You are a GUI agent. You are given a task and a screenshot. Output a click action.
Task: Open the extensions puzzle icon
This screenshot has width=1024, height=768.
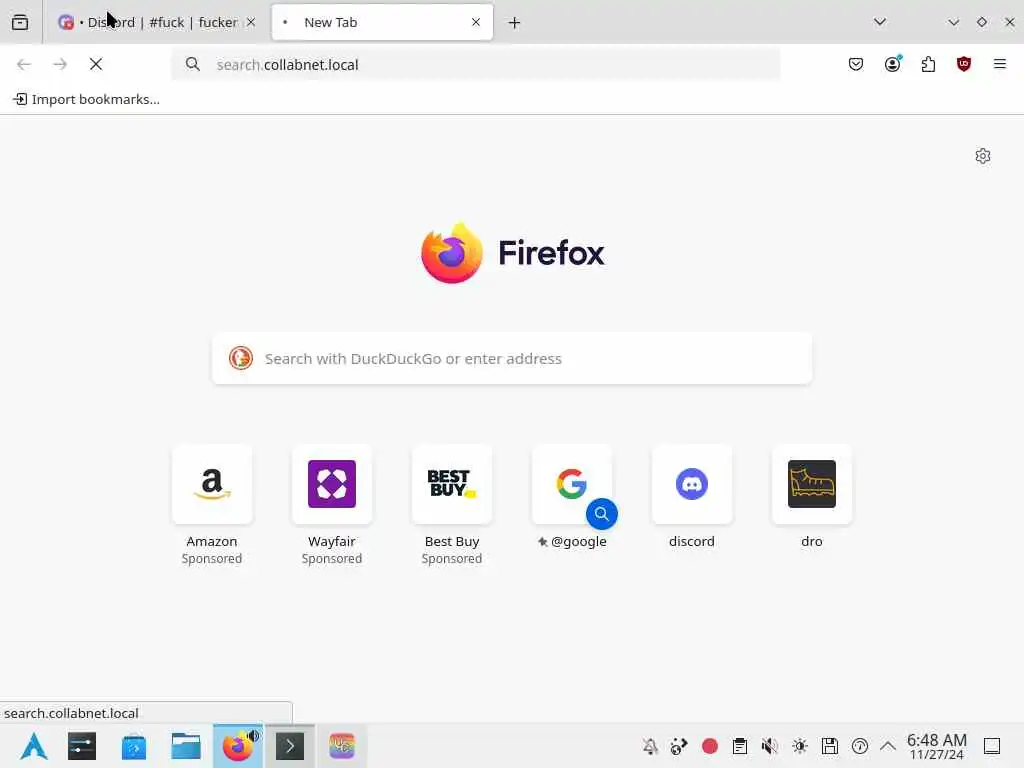pos(929,64)
